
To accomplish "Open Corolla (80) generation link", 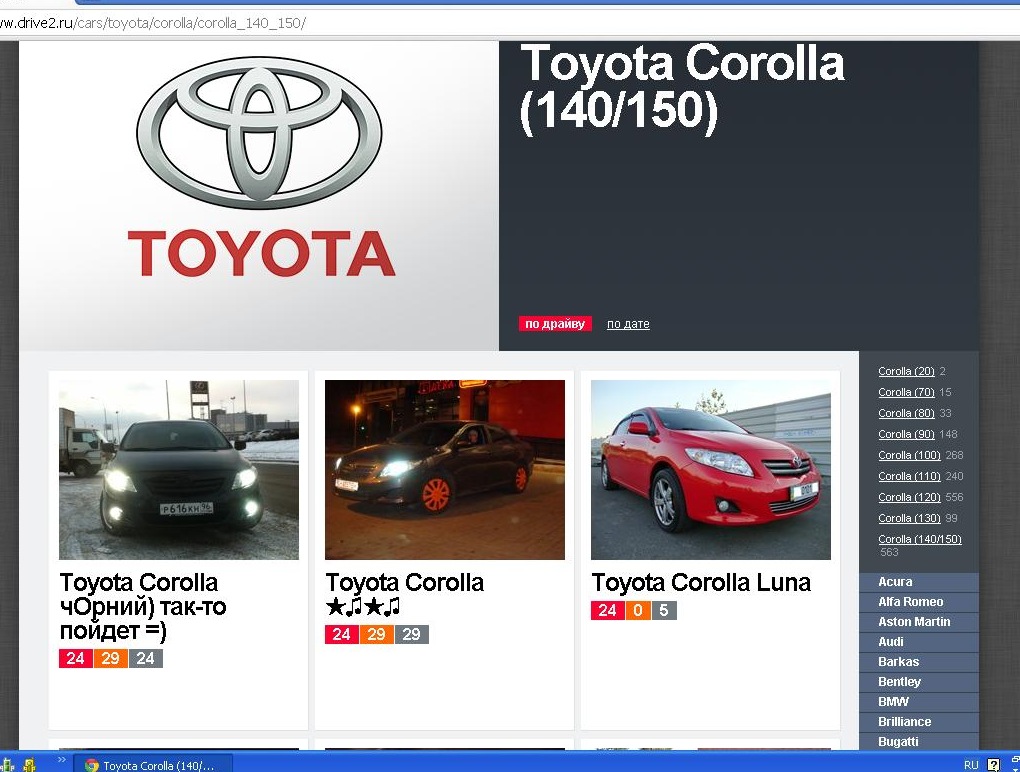I will 906,413.
